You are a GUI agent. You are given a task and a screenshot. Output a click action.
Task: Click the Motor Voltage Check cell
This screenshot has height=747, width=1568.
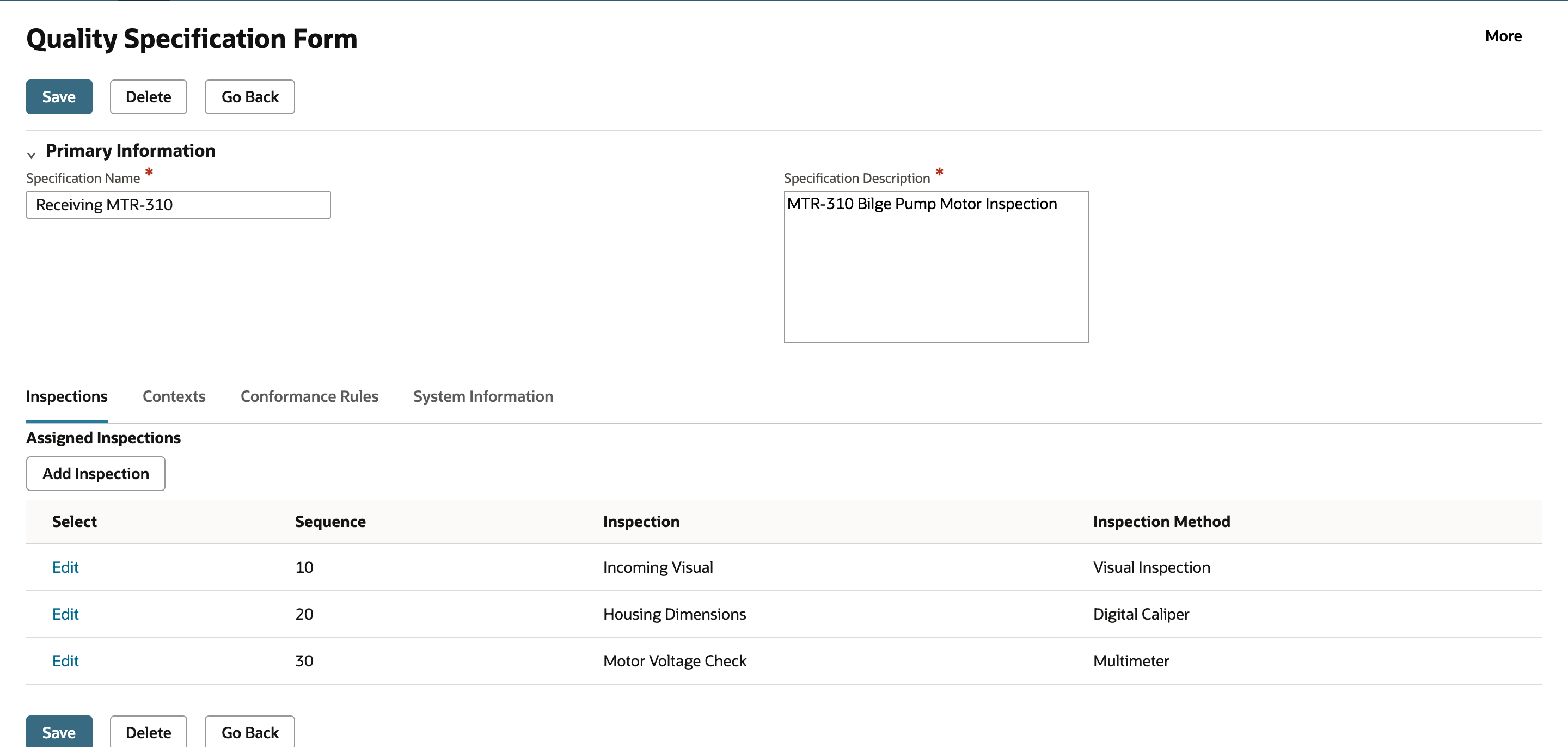675,661
